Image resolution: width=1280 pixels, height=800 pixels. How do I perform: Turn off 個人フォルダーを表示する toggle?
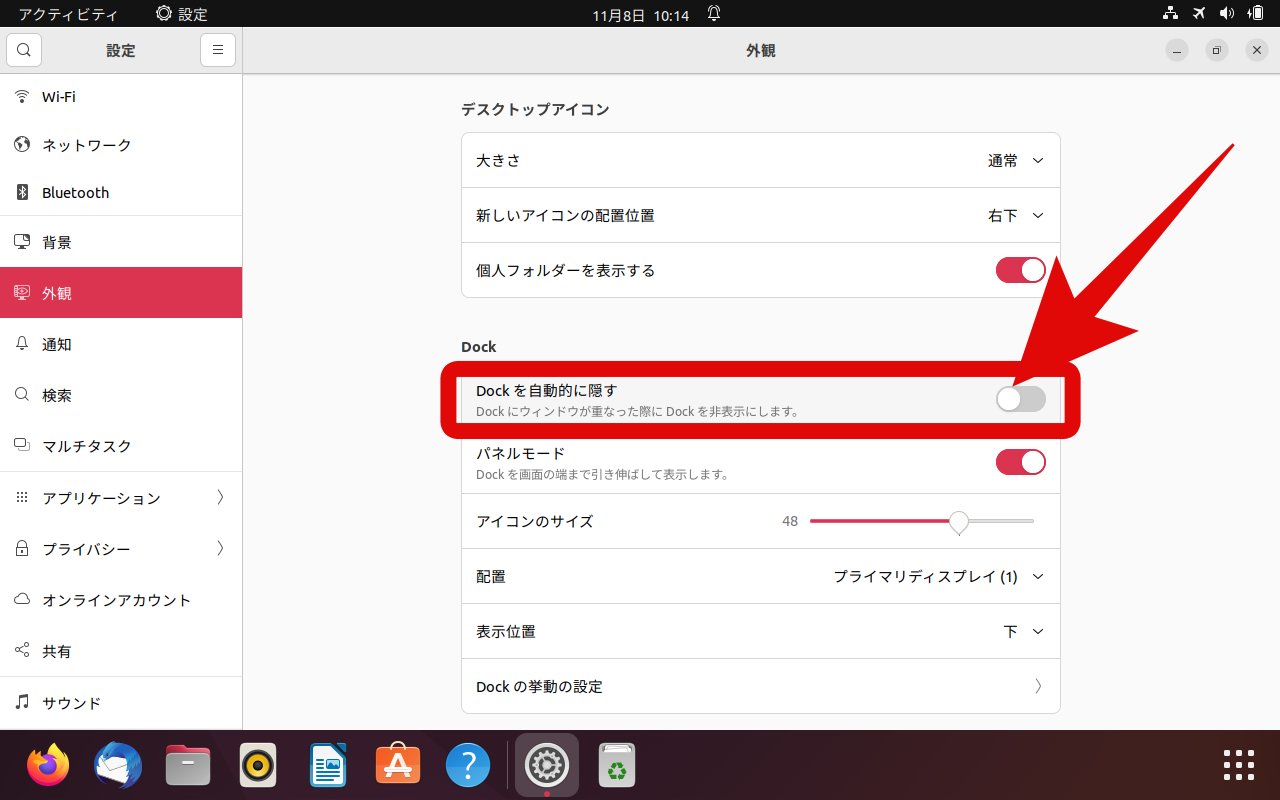point(1020,270)
